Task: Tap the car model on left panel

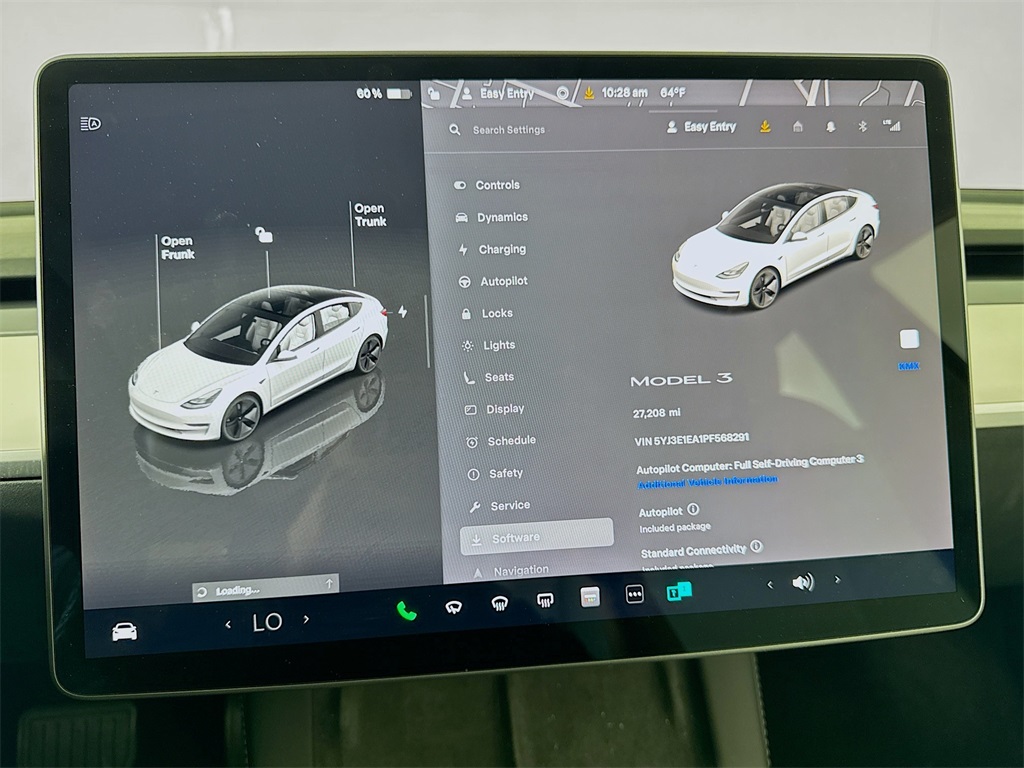Action: (258, 364)
